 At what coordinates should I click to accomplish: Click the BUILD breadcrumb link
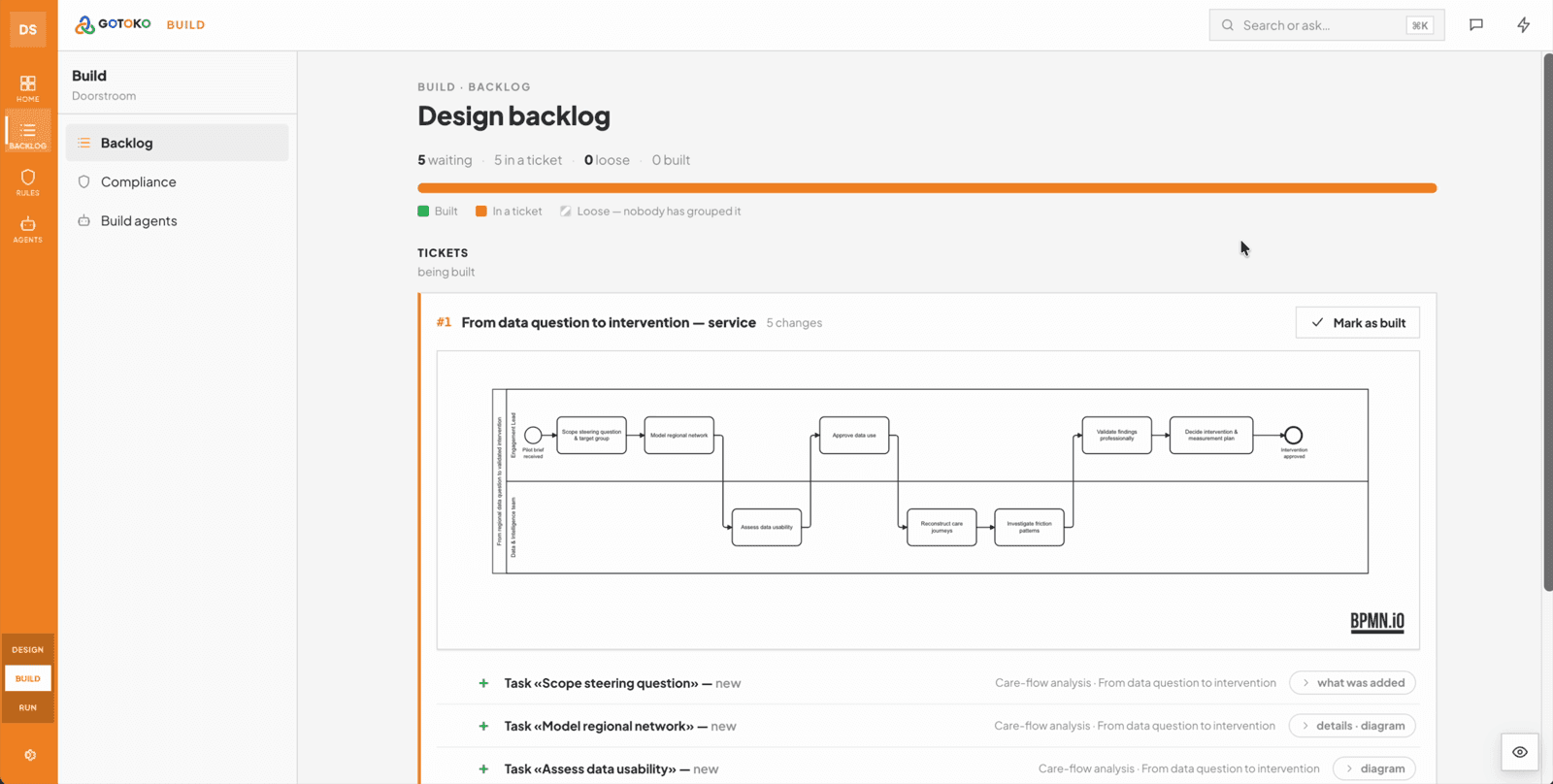(437, 87)
